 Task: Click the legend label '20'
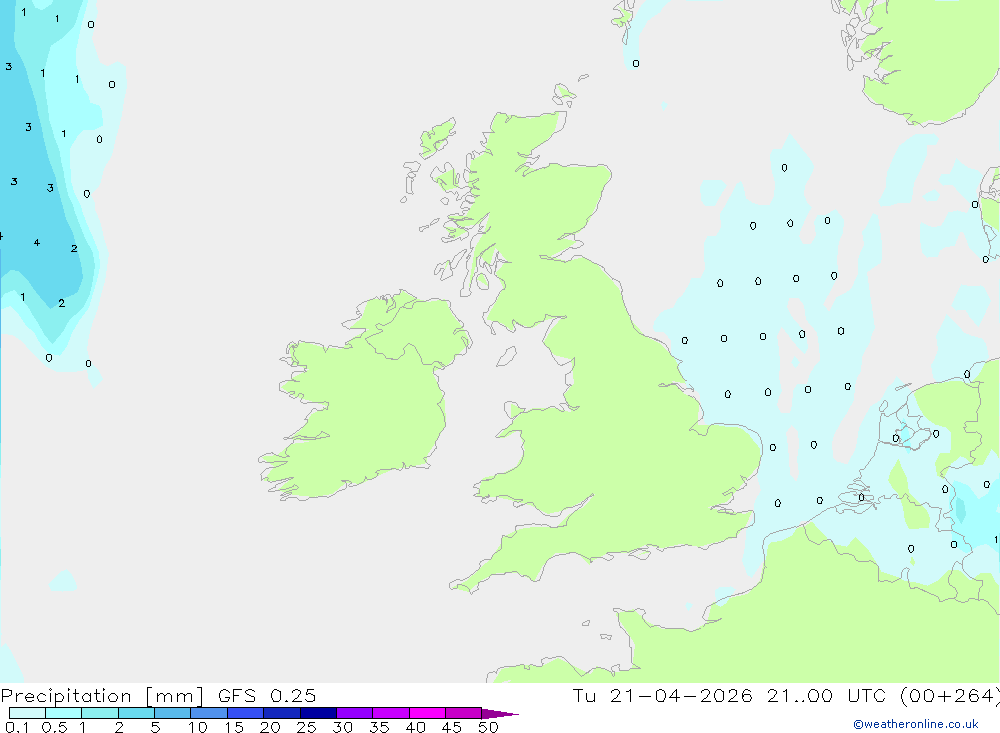coord(270,727)
